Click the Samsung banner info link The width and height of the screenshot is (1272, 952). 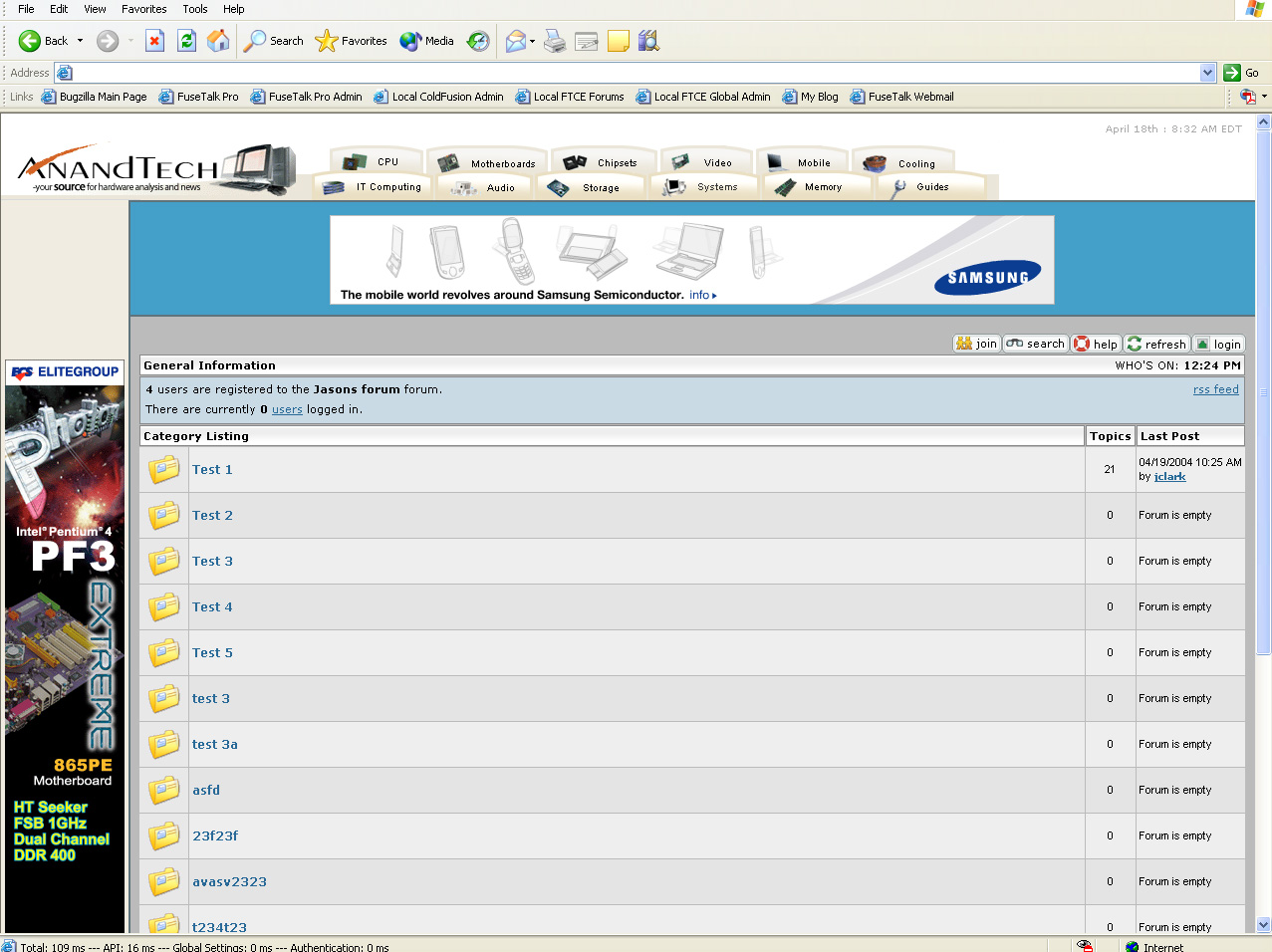coord(703,295)
